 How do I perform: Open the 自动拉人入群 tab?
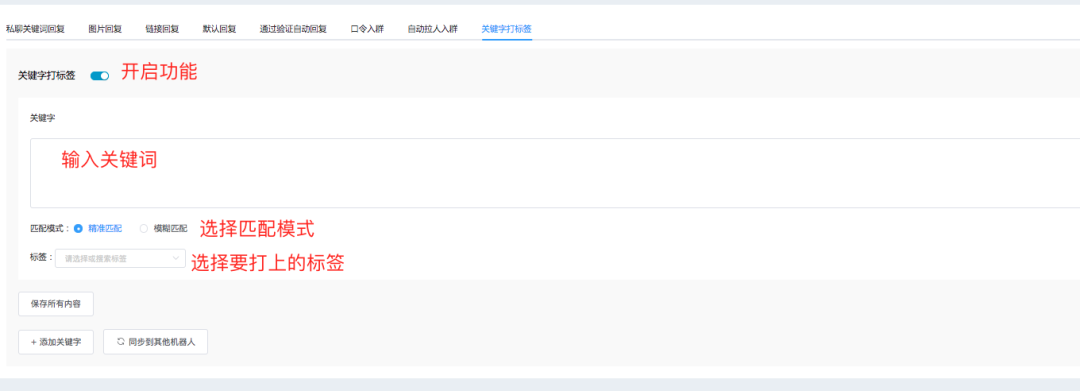(x=432, y=29)
